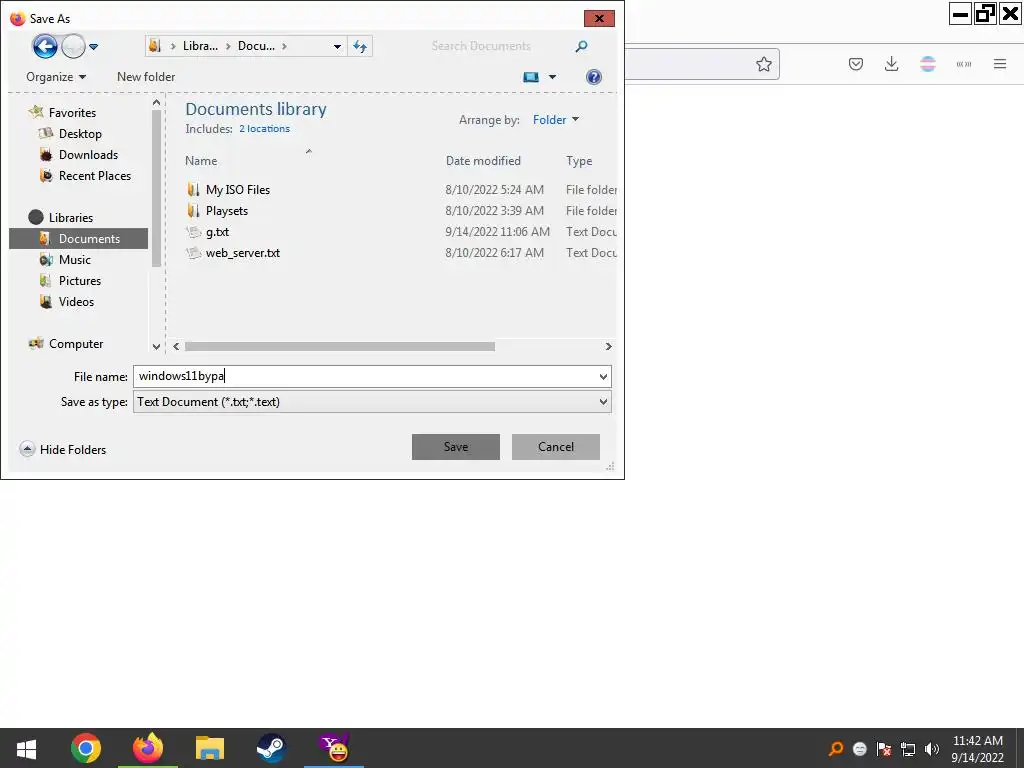Screen dimensions: 1024x768
Task: Create a New folder
Action: click(146, 77)
